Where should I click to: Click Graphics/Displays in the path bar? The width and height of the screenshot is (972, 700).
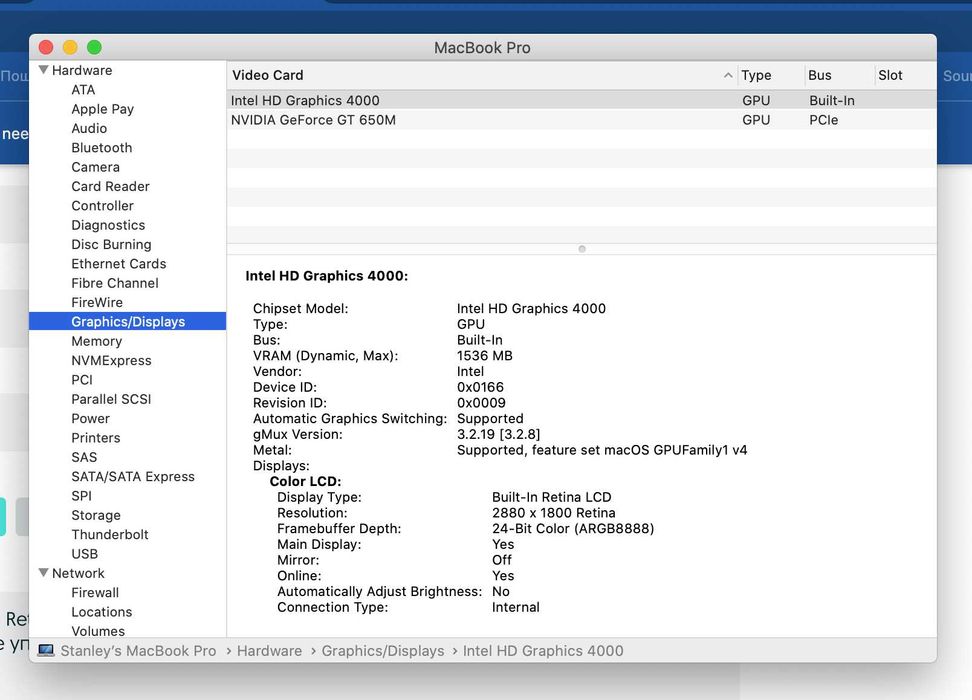382,650
